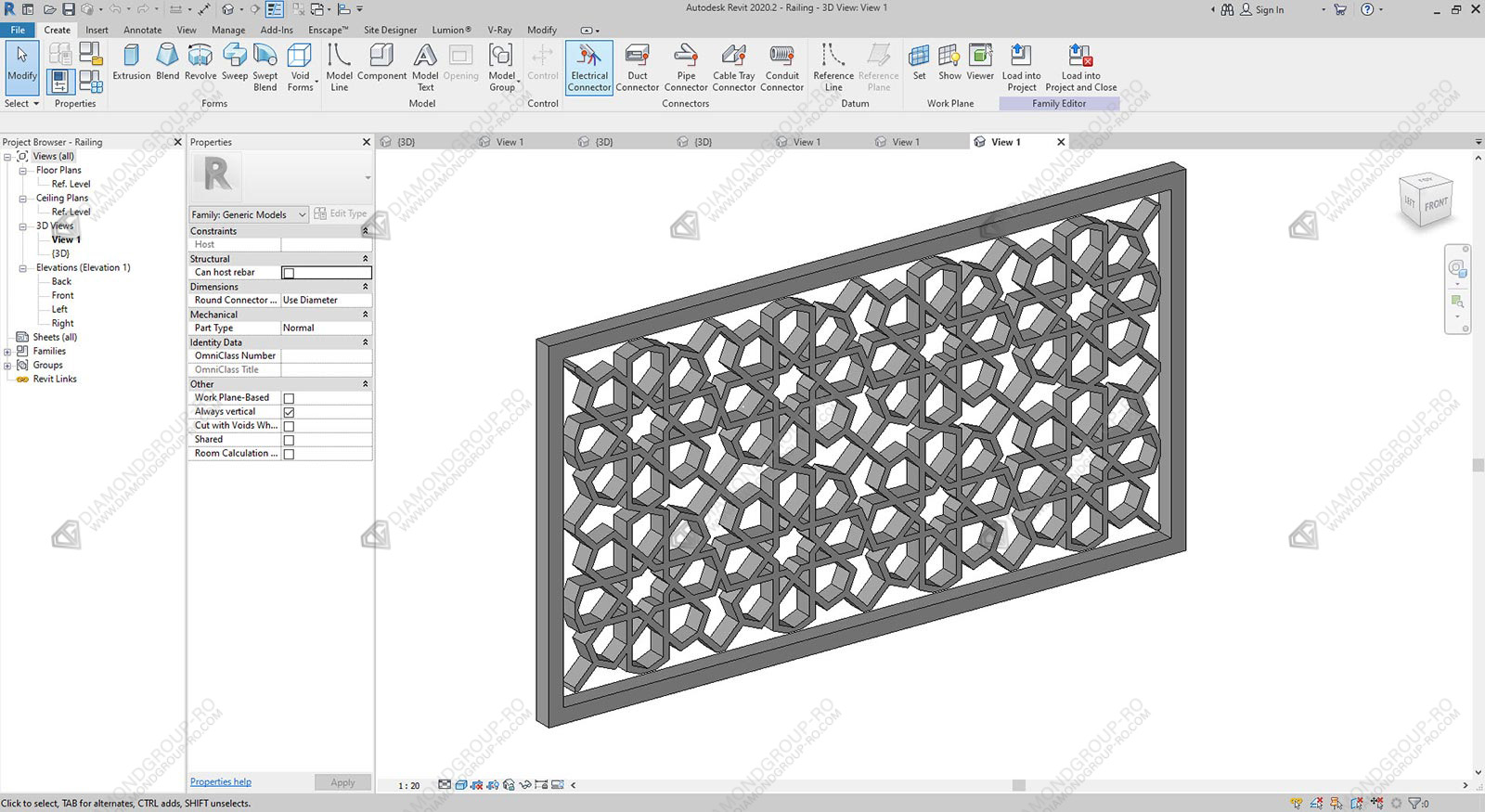The height and width of the screenshot is (812, 1485).
Task: Open the Add-Ins ribbon tab
Action: [x=277, y=30]
